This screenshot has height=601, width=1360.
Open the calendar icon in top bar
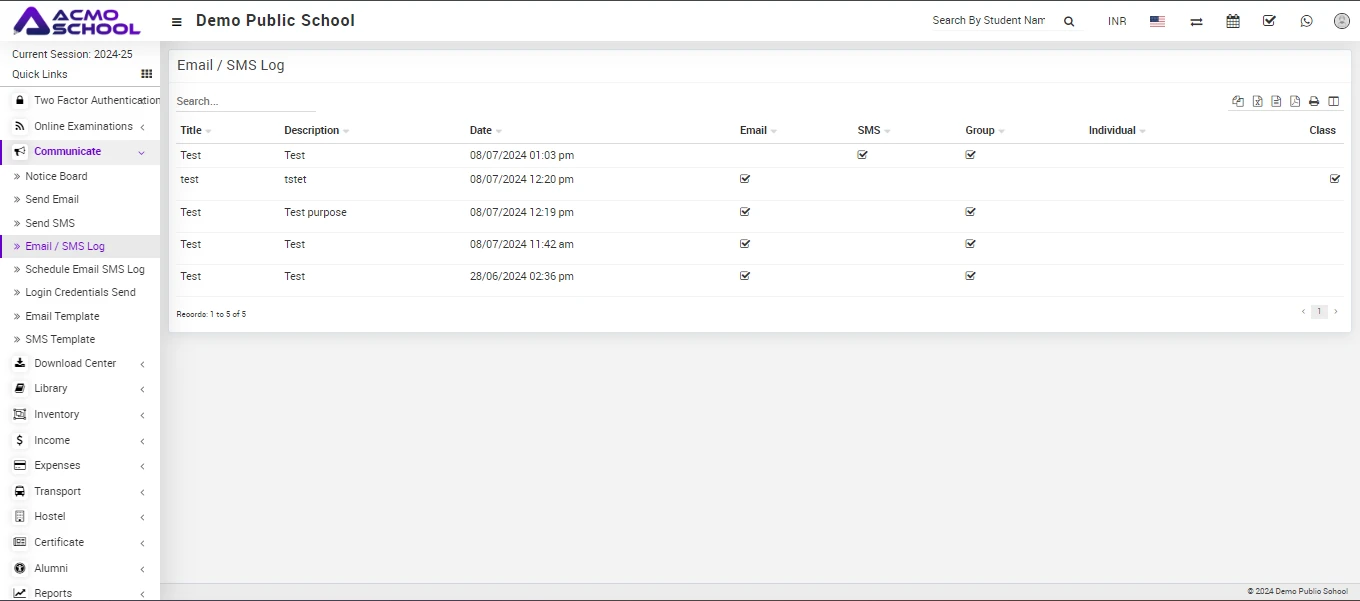pos(1233,21)
